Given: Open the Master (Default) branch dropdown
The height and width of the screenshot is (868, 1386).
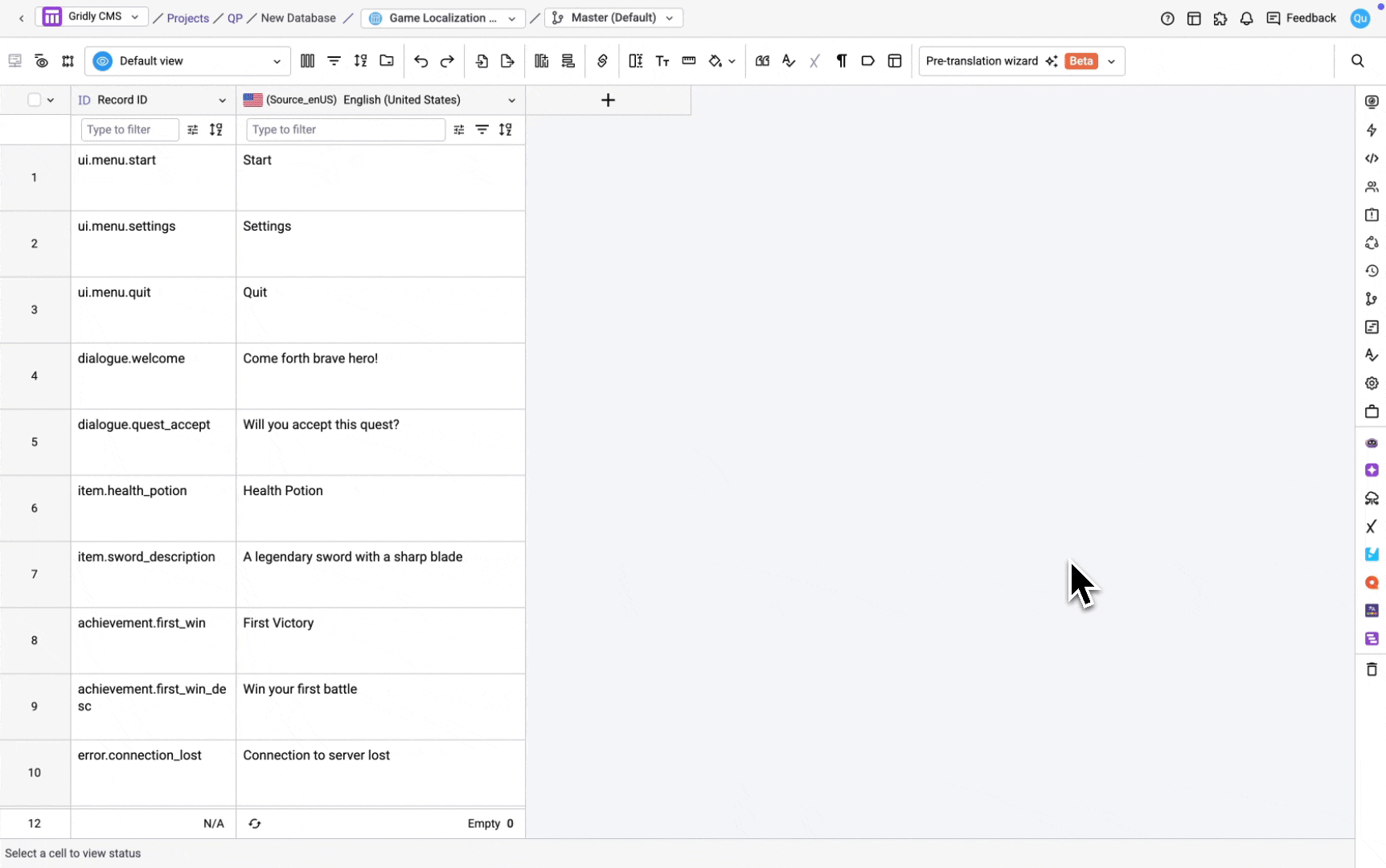Looking at the screenshot, I should (614, 18).
